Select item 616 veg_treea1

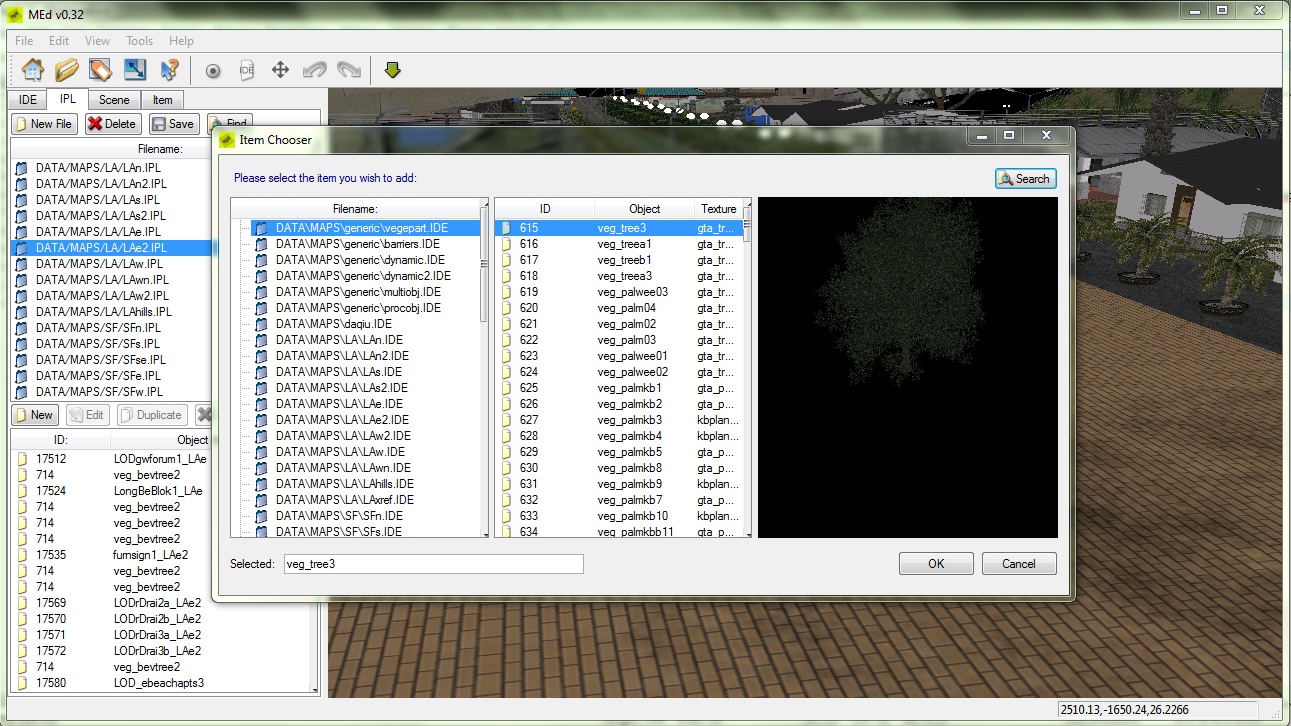click(x=620, y=244)
